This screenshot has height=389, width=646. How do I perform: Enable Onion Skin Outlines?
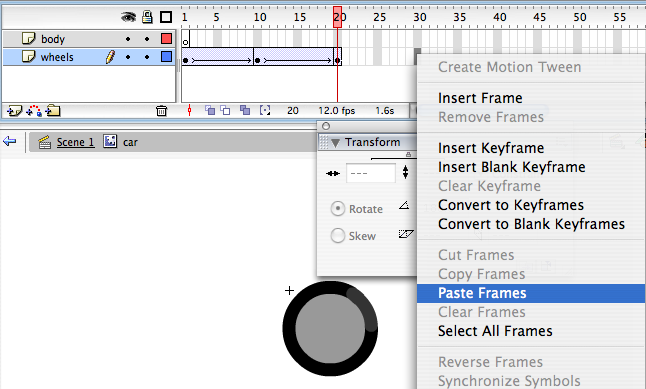(x=225, y=110)
